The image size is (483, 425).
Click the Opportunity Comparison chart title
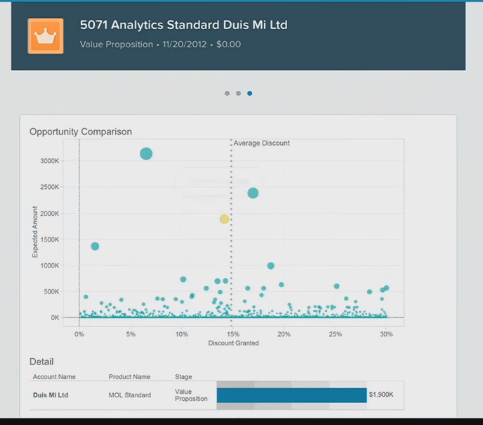click(x=81, y=132)
